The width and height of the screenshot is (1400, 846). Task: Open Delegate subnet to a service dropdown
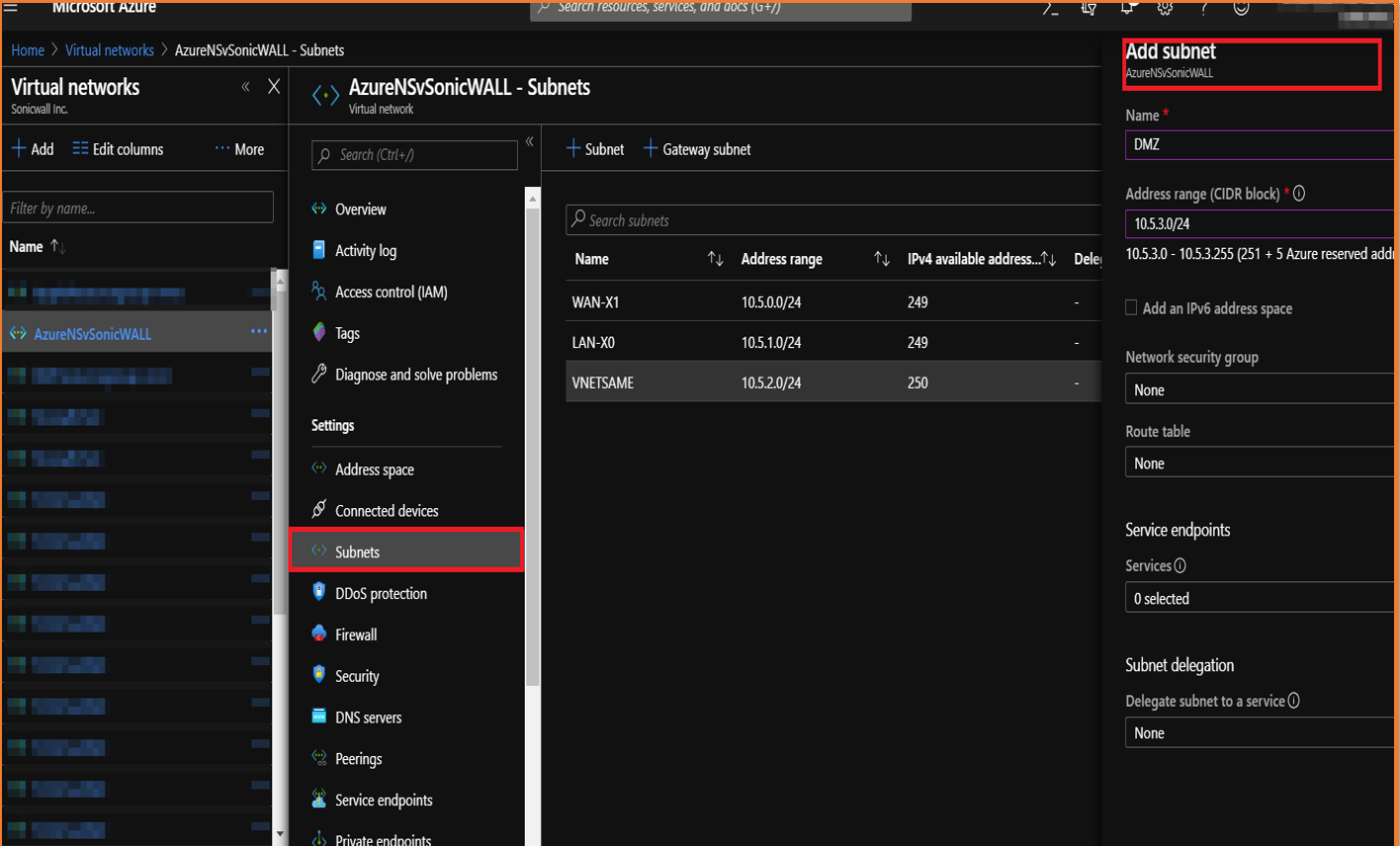tap(1261, 732)
